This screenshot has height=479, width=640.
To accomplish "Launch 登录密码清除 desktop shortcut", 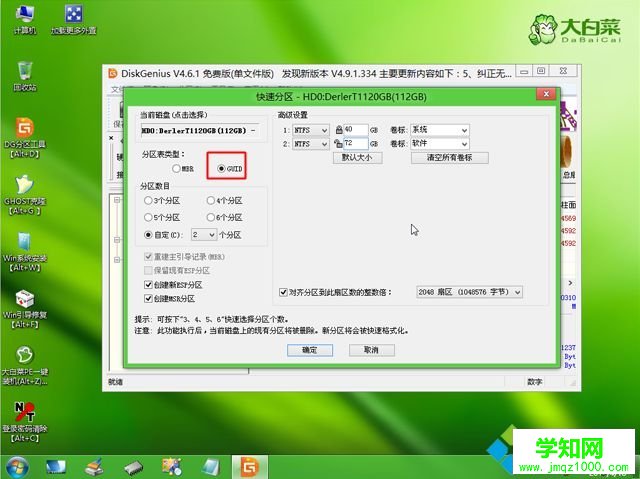I will (25, 422).
